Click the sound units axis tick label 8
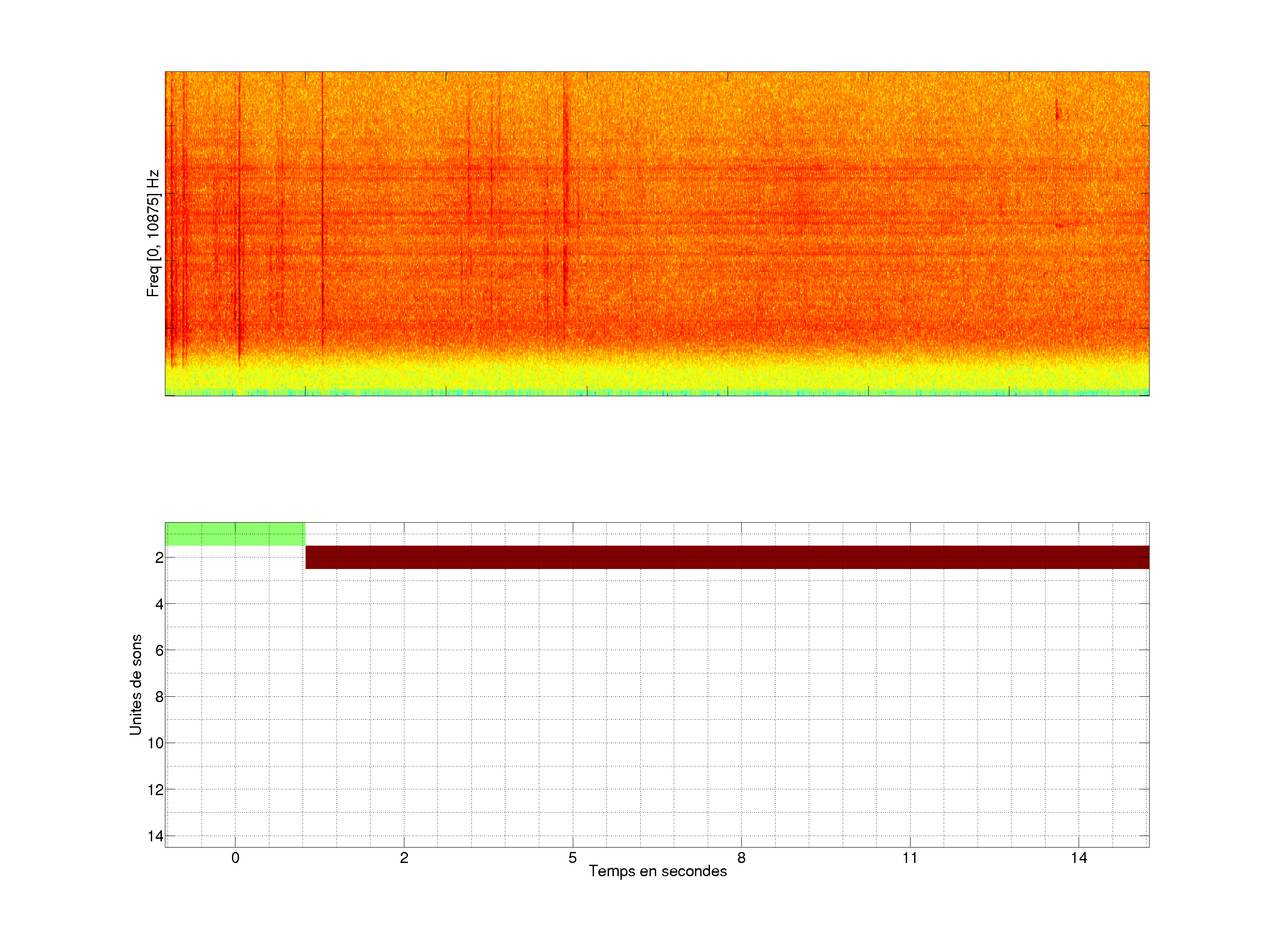 click(159, 697)
